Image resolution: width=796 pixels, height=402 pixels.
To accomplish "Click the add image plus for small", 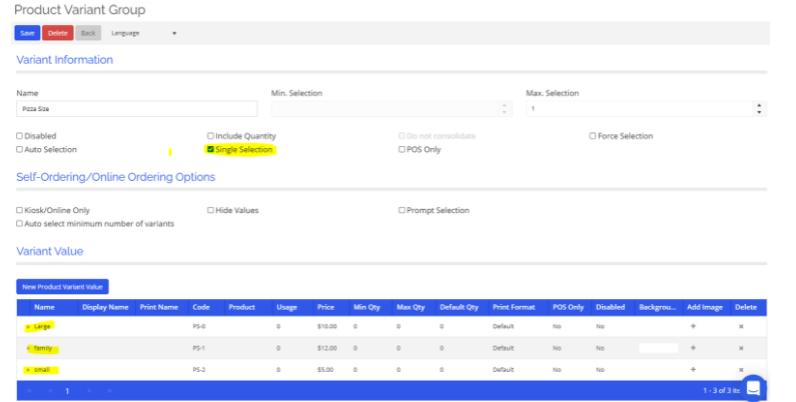I will click(x=692, y=370).
